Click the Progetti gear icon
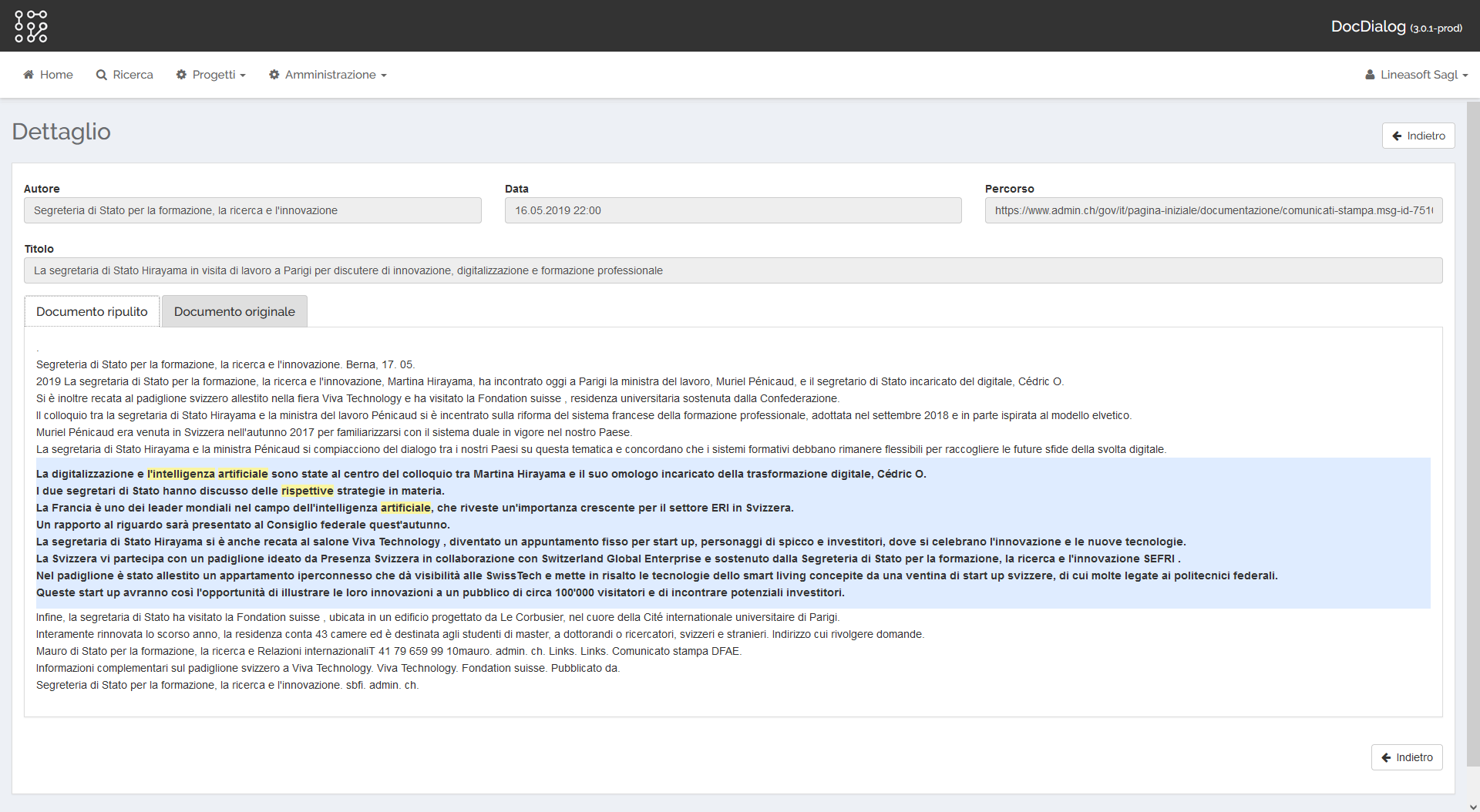 pos(181,75)
